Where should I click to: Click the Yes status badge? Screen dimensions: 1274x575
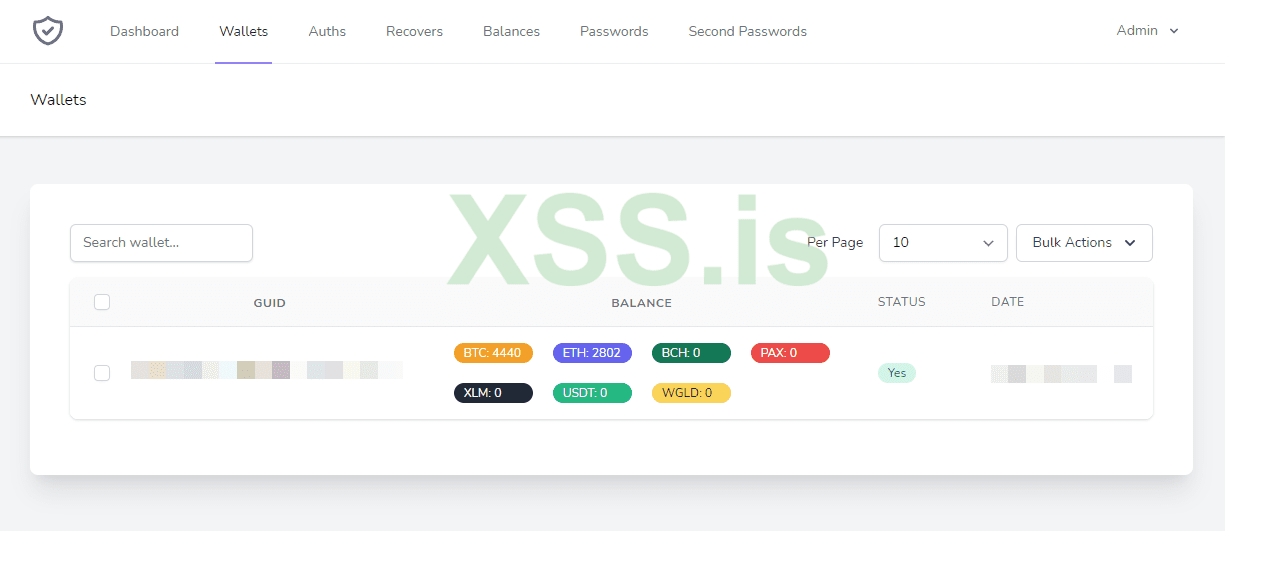[897, 373]
